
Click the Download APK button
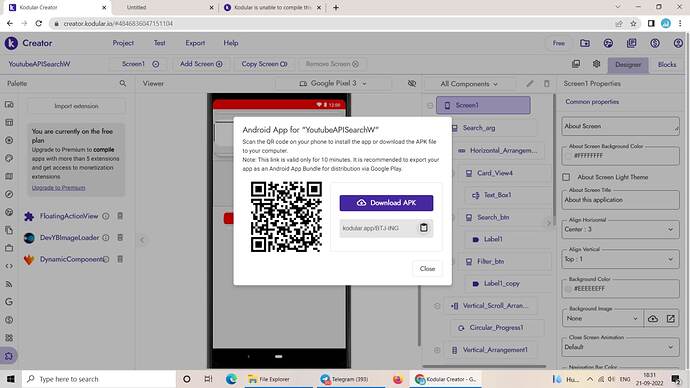tap(386, 203)
